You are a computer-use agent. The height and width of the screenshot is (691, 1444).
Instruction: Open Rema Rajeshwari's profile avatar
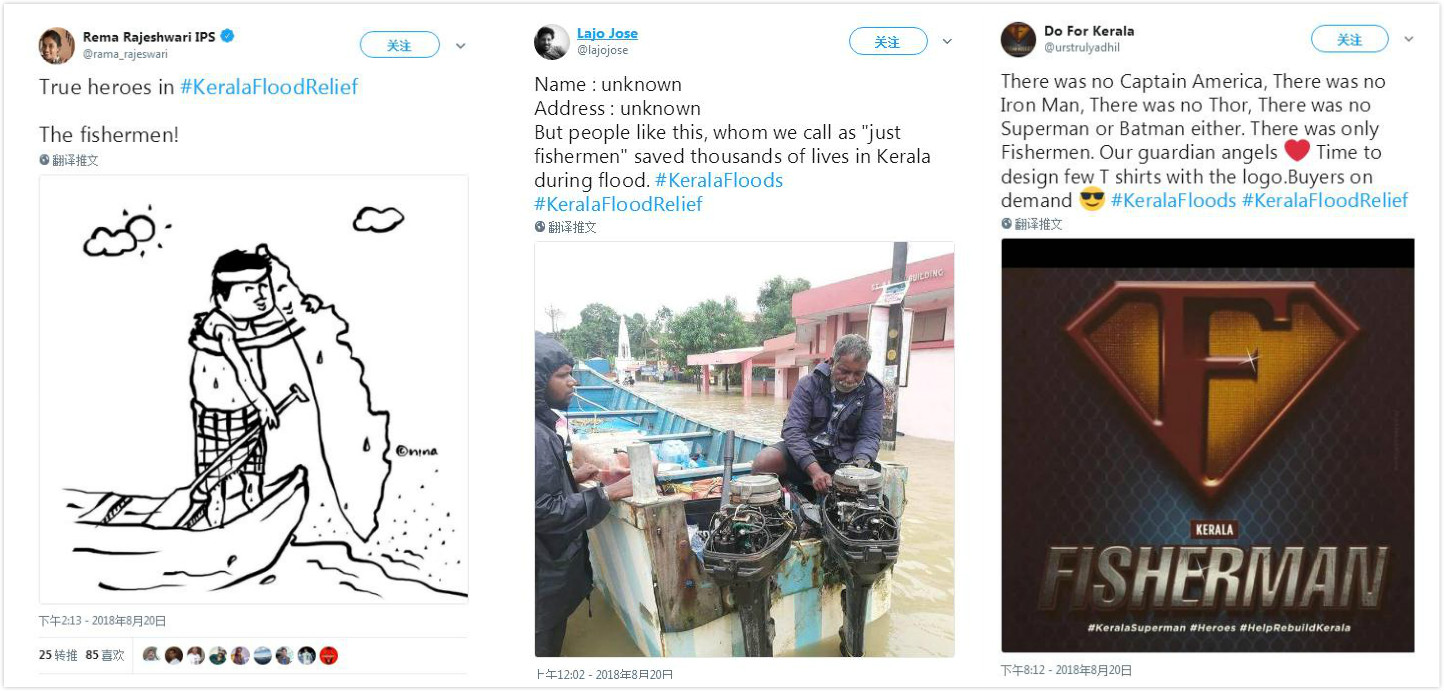tap(56, 45)
